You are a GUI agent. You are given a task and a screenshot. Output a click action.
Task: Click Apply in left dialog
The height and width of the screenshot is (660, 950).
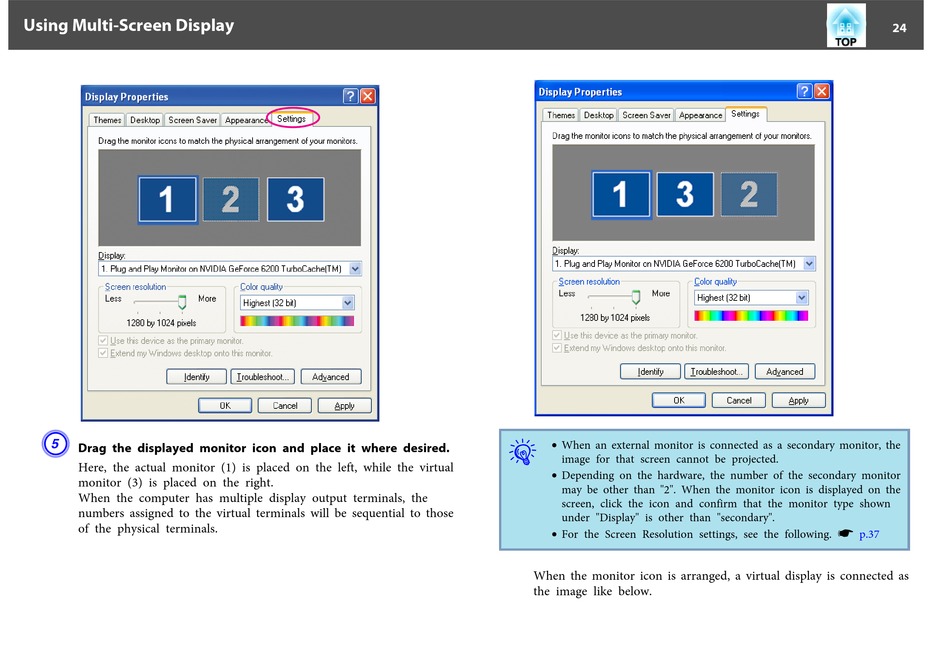click(x=345, y=406)
